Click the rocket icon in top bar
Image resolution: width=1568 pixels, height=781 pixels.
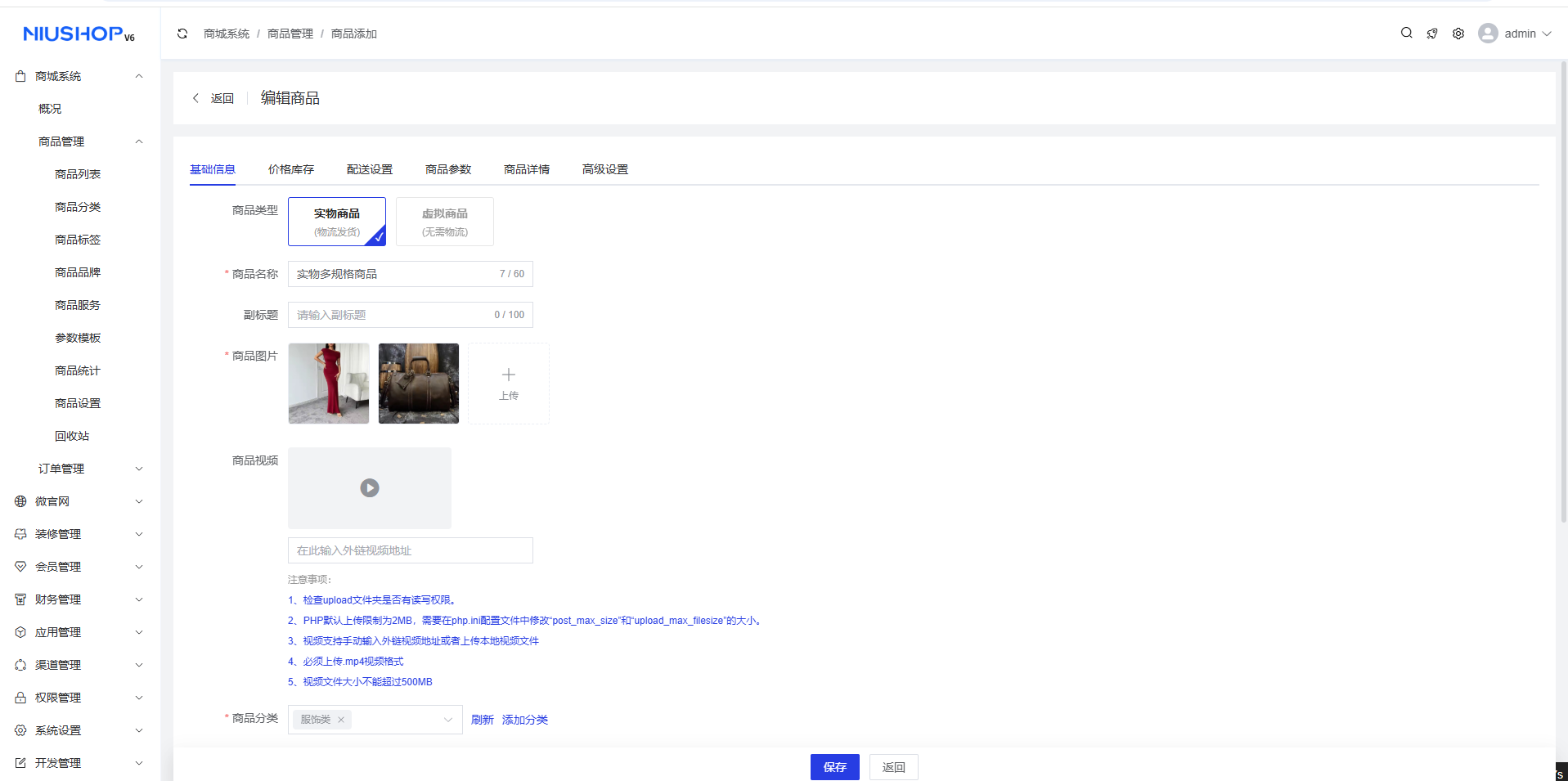[x=1432, y=34]
